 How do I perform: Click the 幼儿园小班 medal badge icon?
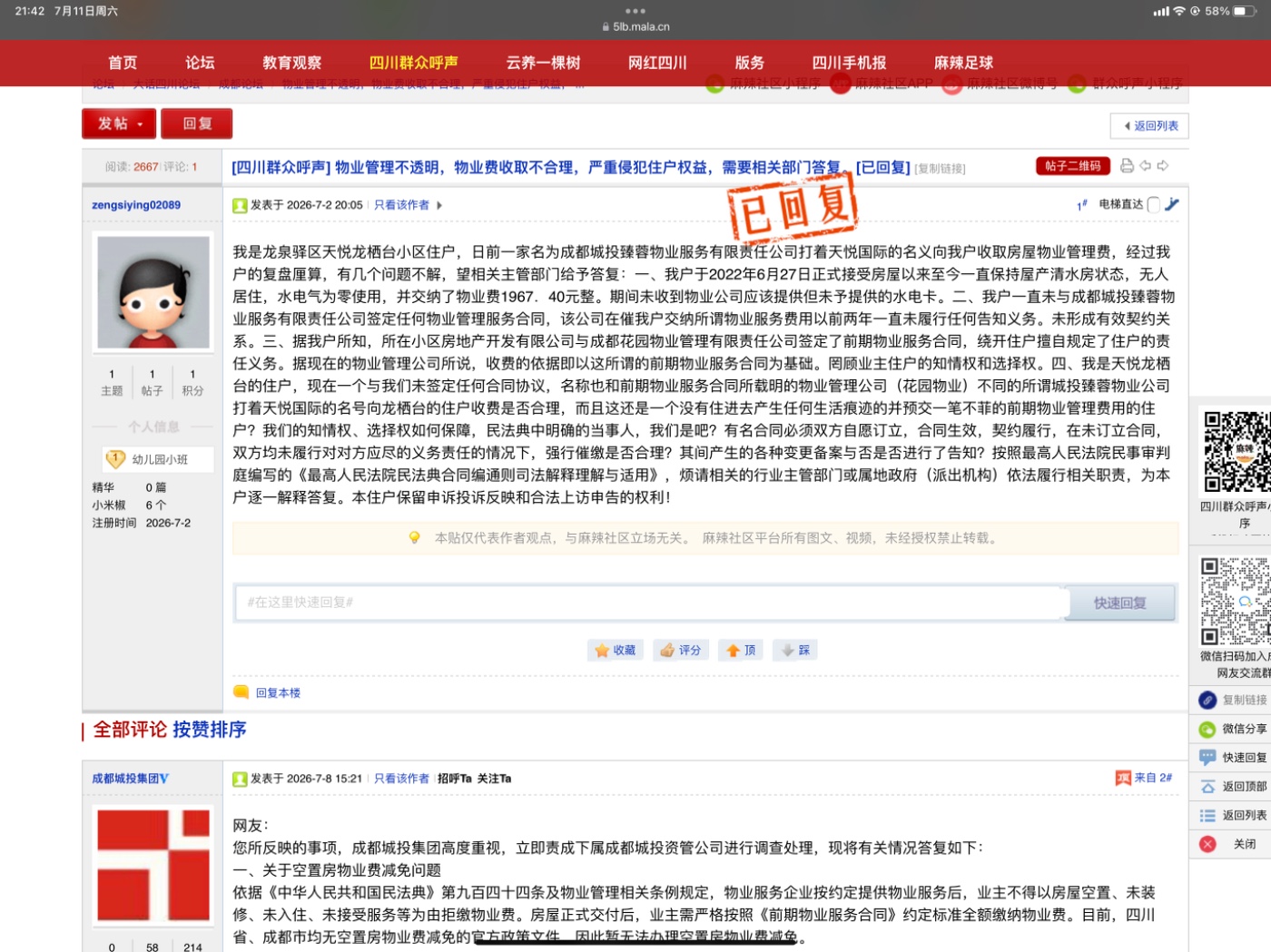[115, 459]
